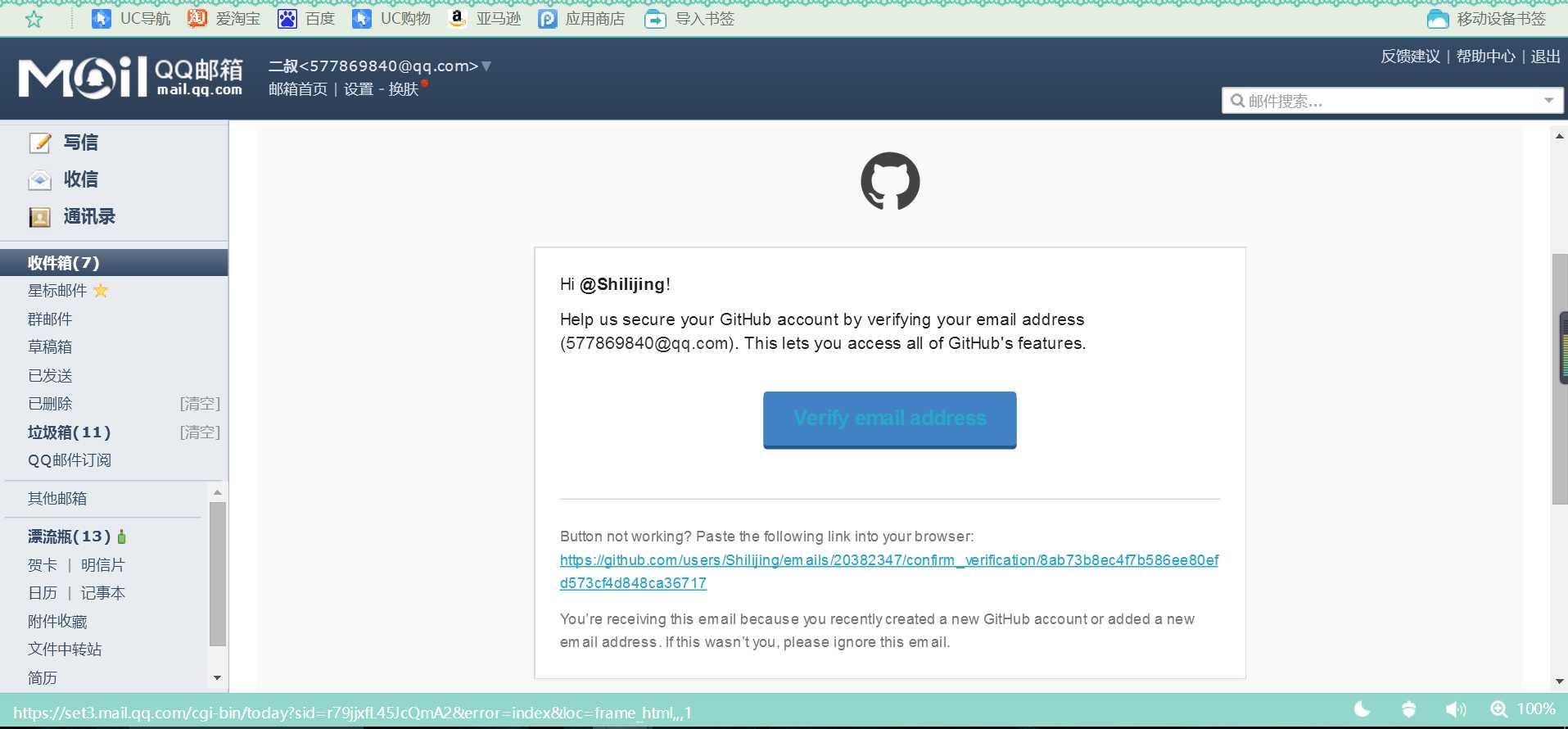The height and width of the screenshot is (729, 1568).
Task: Open 已发送 sent folder
Action: (50, 375)
